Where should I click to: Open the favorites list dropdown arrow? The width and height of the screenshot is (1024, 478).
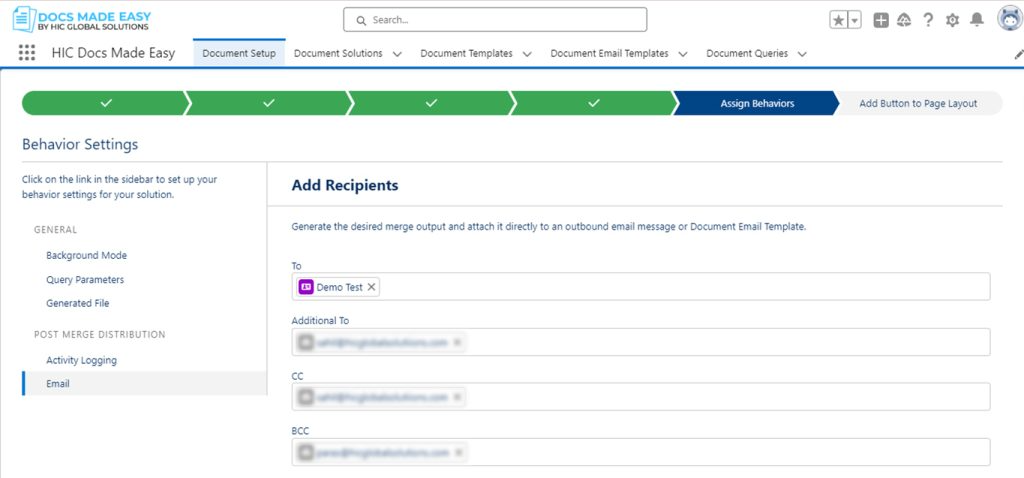point(855,20)
